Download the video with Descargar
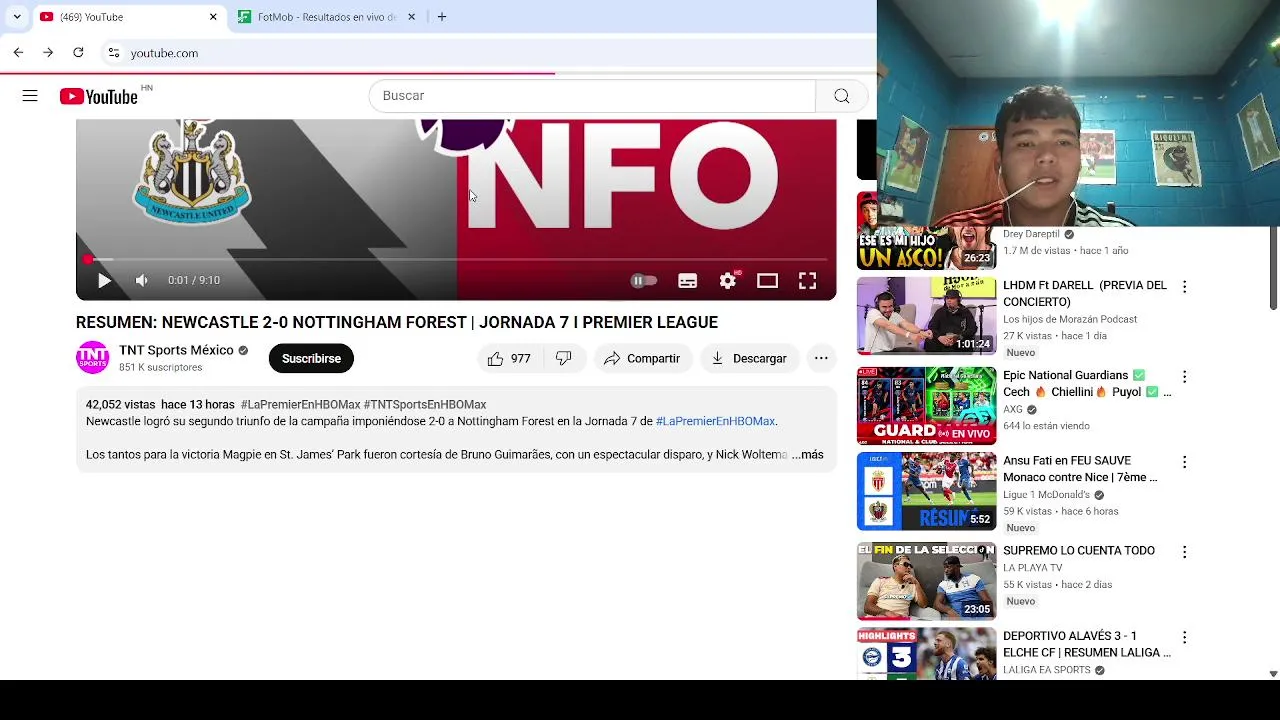The height and width of the screenshot is (720, 1280). coord(749,358)
